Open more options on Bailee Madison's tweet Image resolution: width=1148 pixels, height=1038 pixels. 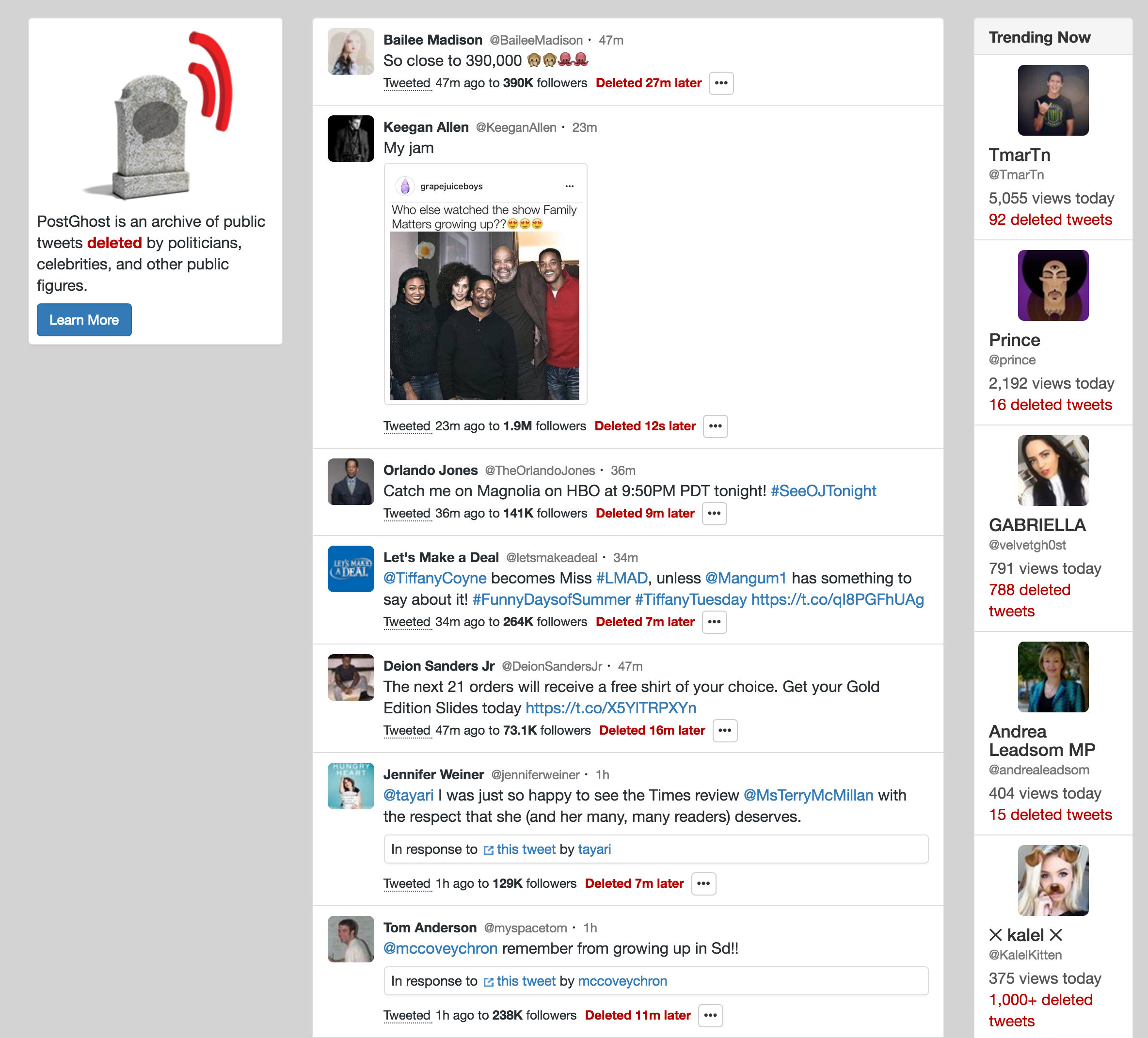click(x=721, y=83)
